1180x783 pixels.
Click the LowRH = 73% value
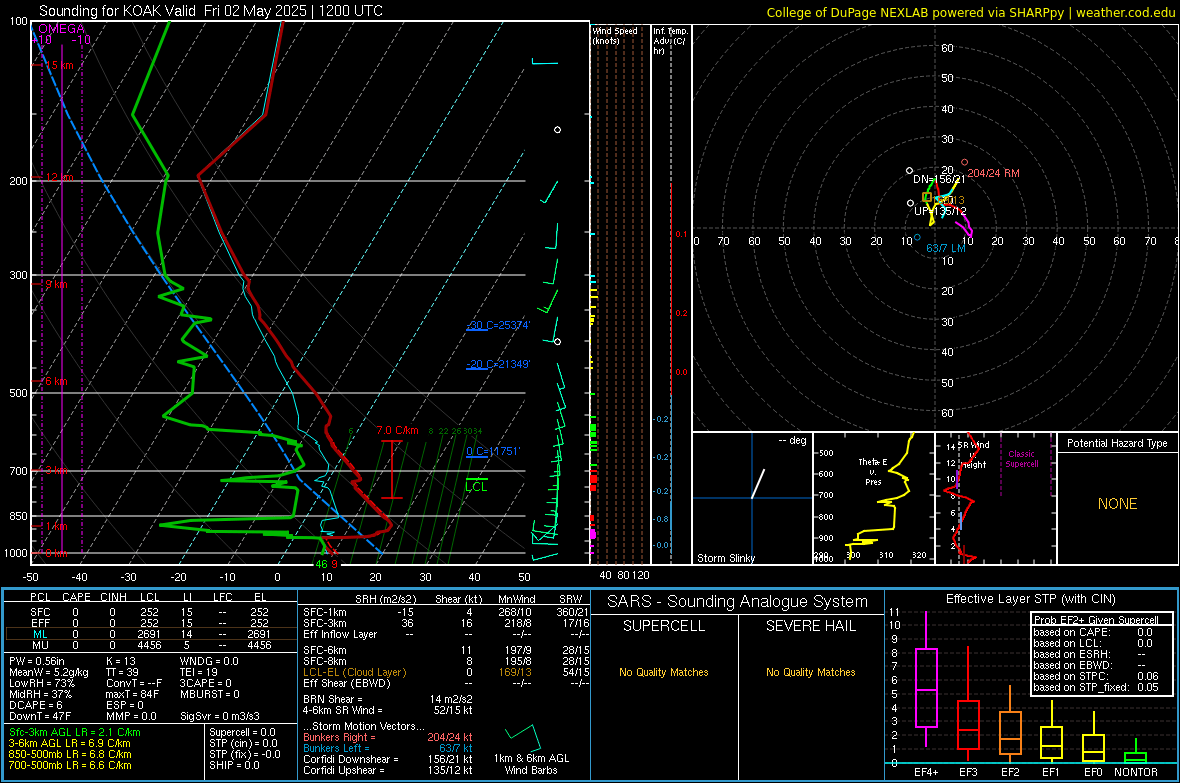click(41, 683)
